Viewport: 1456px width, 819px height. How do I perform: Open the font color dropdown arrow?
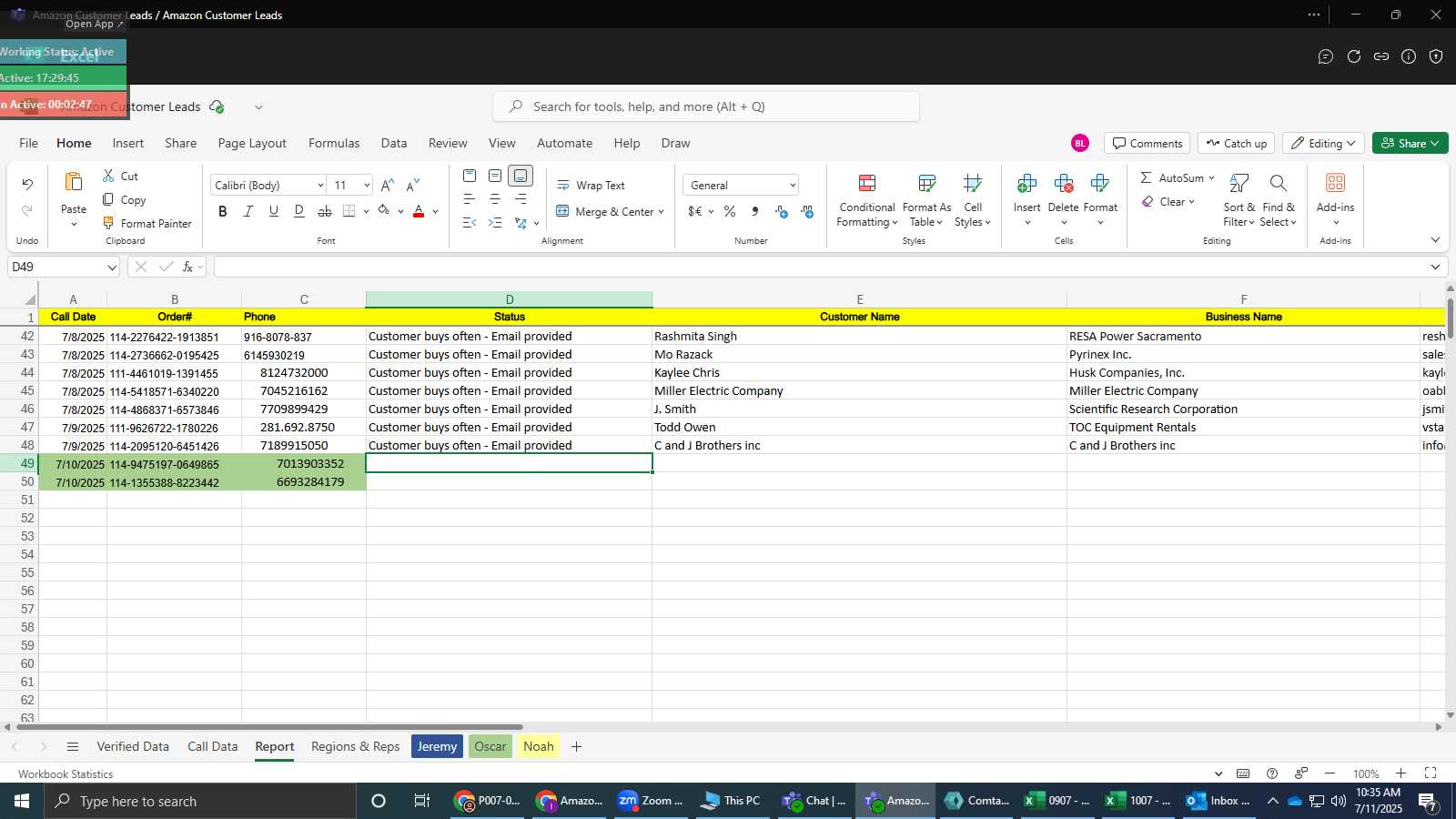435,211
